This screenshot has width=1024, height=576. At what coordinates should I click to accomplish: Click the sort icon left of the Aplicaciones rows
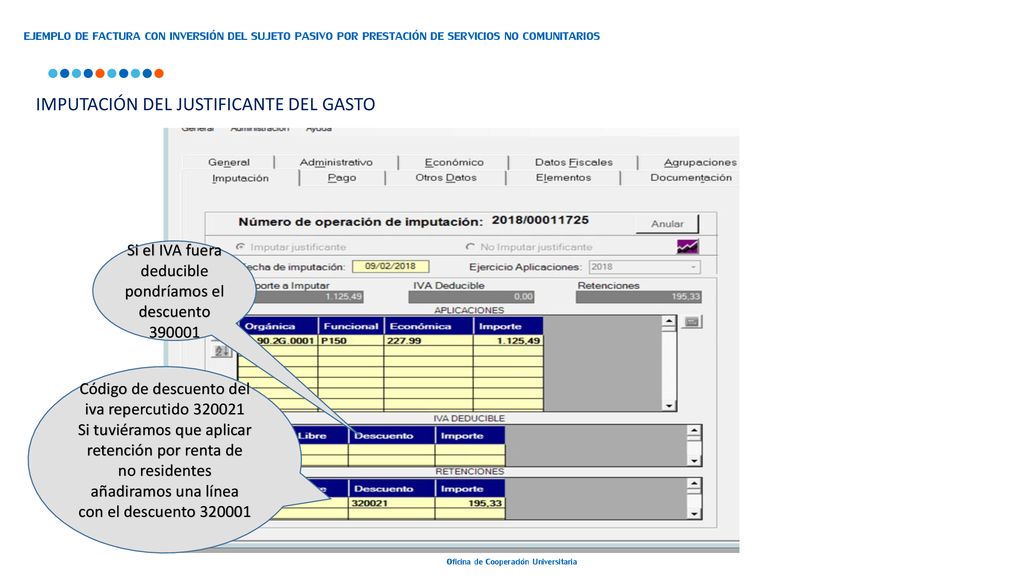221,351
